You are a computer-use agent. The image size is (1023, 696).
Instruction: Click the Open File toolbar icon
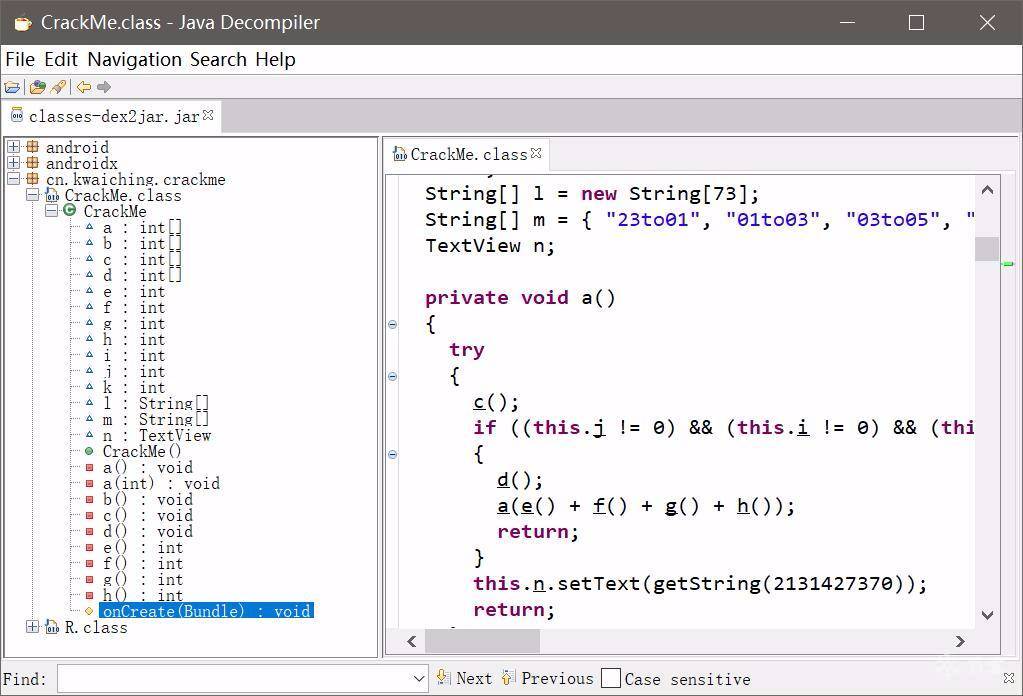(12, 87)
